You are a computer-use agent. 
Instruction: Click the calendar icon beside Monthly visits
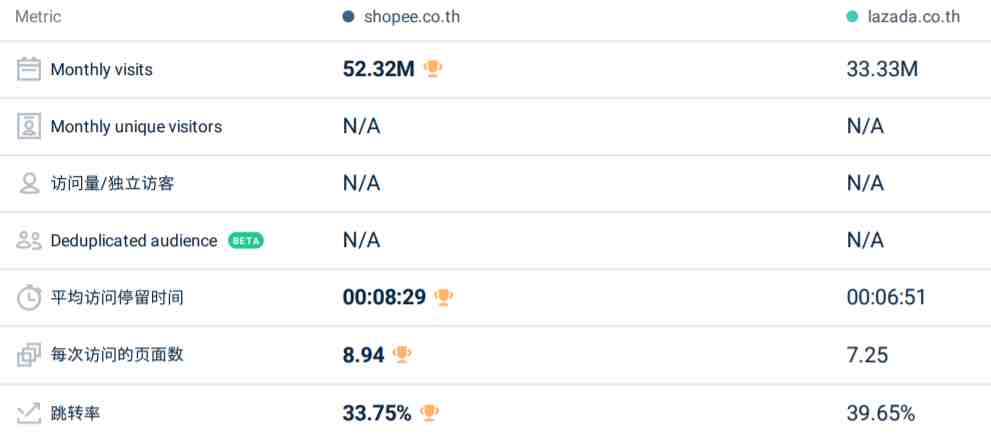tap(28, 69)
